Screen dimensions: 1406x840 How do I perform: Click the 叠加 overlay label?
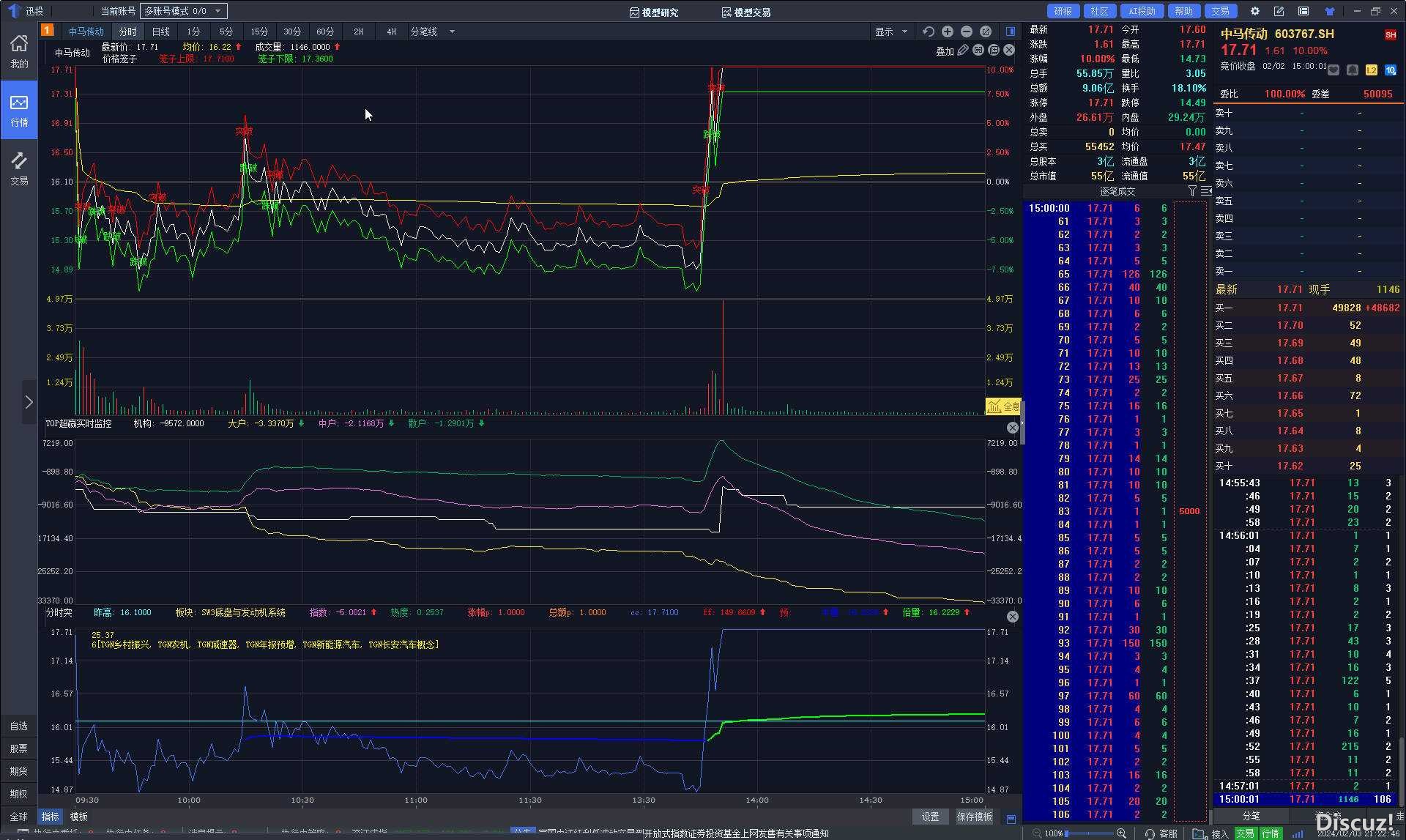coord(945,51)
